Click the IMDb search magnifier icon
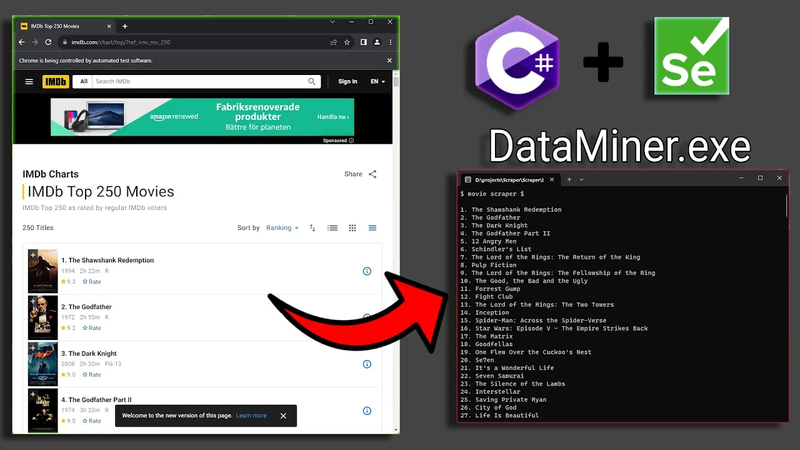800x450 pixels. point(312,82)
